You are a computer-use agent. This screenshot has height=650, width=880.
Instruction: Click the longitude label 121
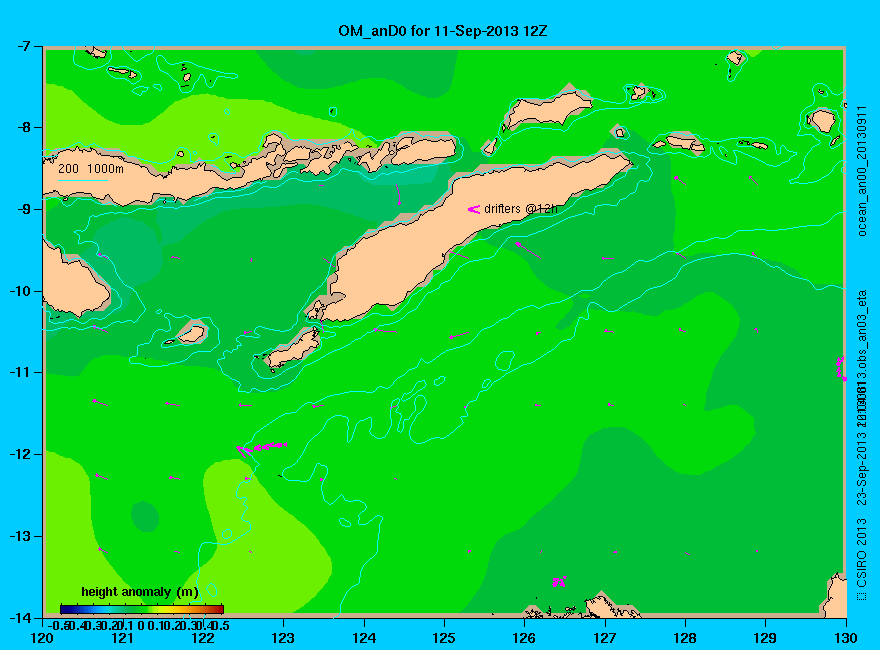pyautogui.click(x=122, y=638)
